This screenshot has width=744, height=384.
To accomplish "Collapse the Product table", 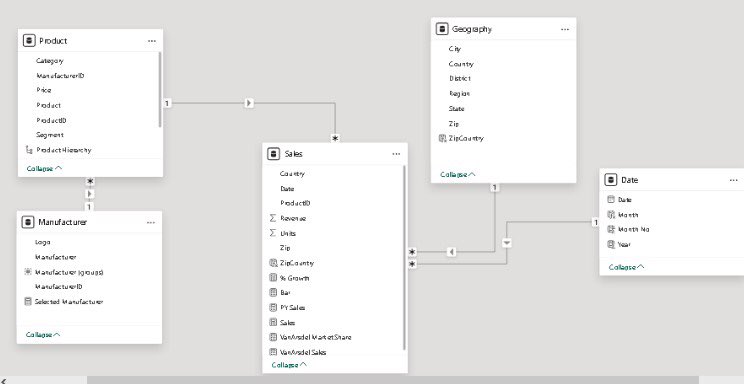I will tap(44, 169).
